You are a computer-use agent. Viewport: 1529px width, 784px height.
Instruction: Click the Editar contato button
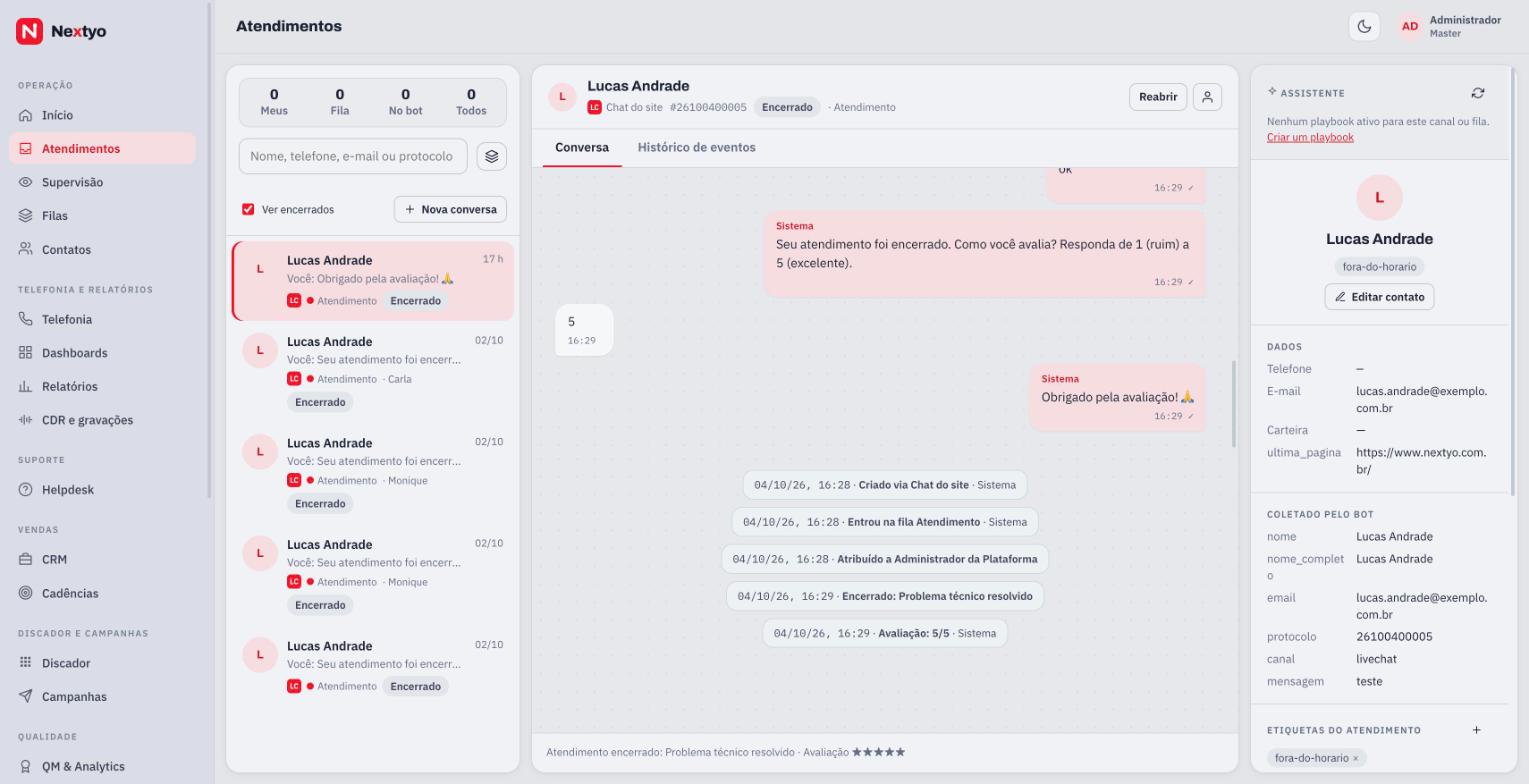pos(1379,297)
